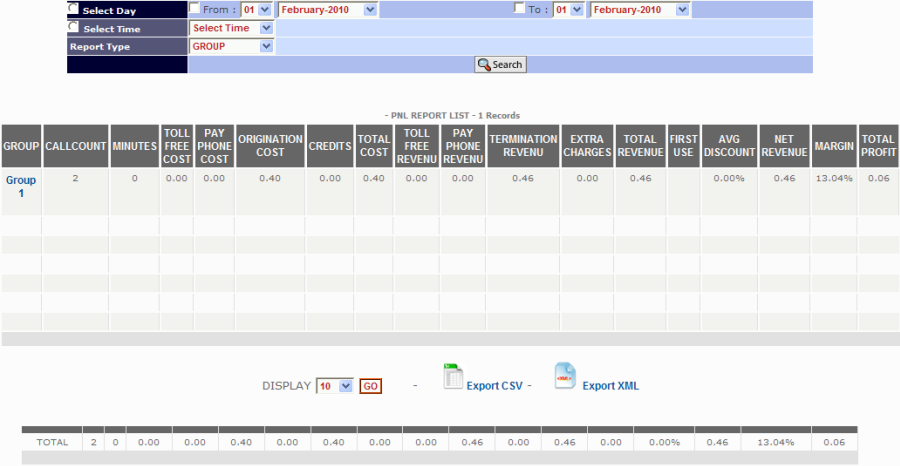Select the 'Select Time' radio button
This screenshot has height=466, width=900.
pos(73,27)
